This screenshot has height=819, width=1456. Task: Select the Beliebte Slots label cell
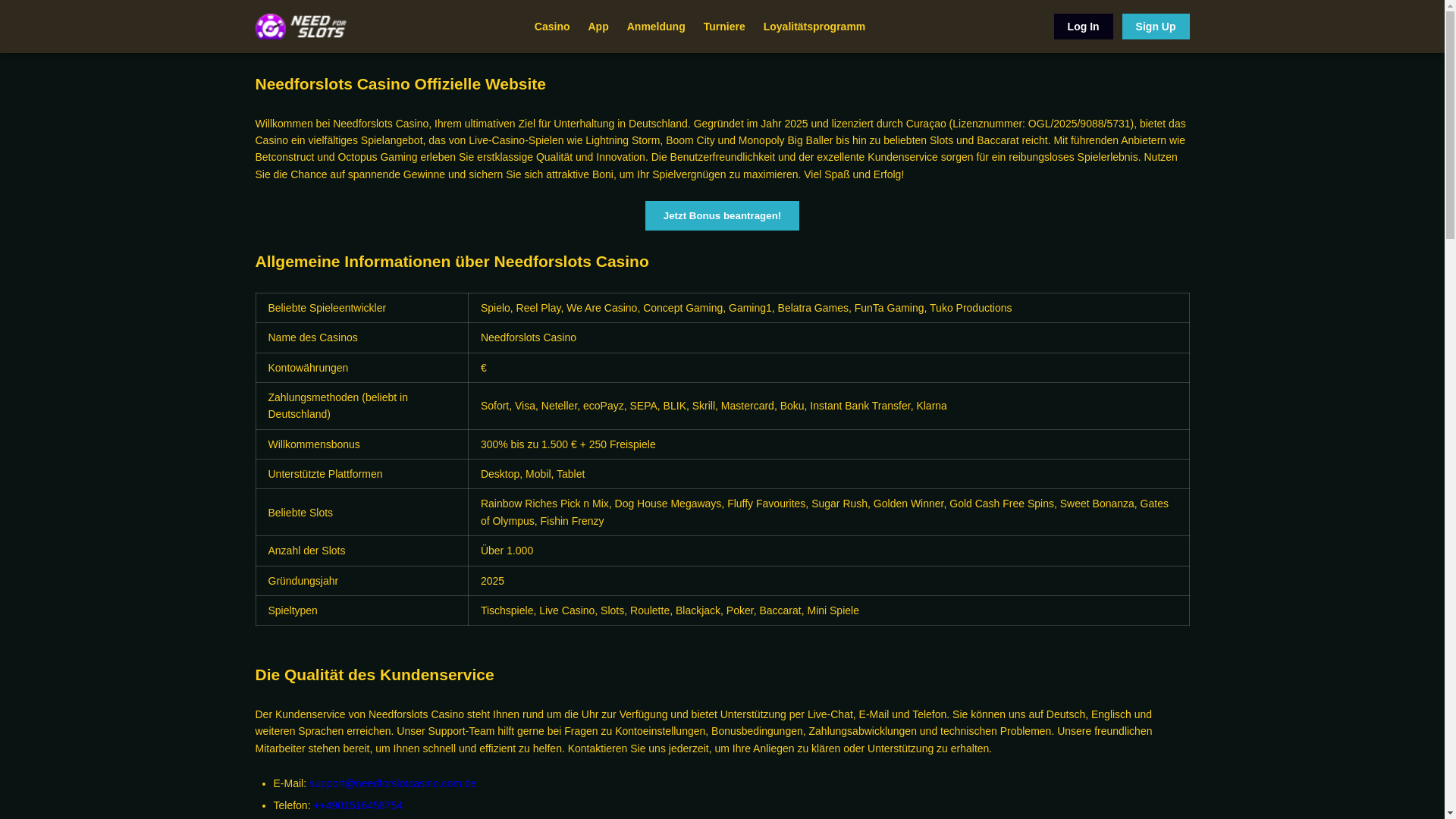(362, 513)
